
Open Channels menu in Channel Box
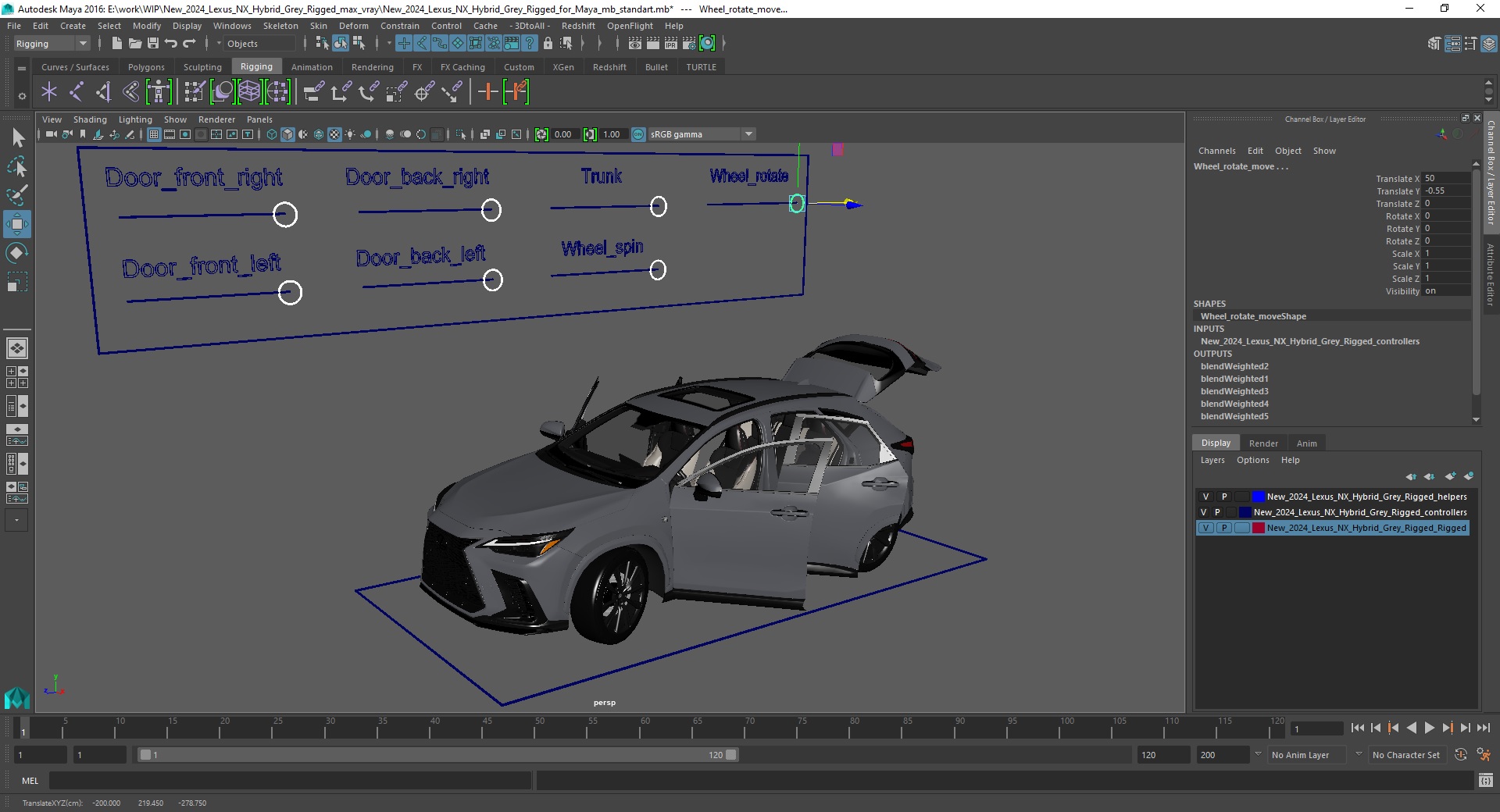(x=1216, y=151)
